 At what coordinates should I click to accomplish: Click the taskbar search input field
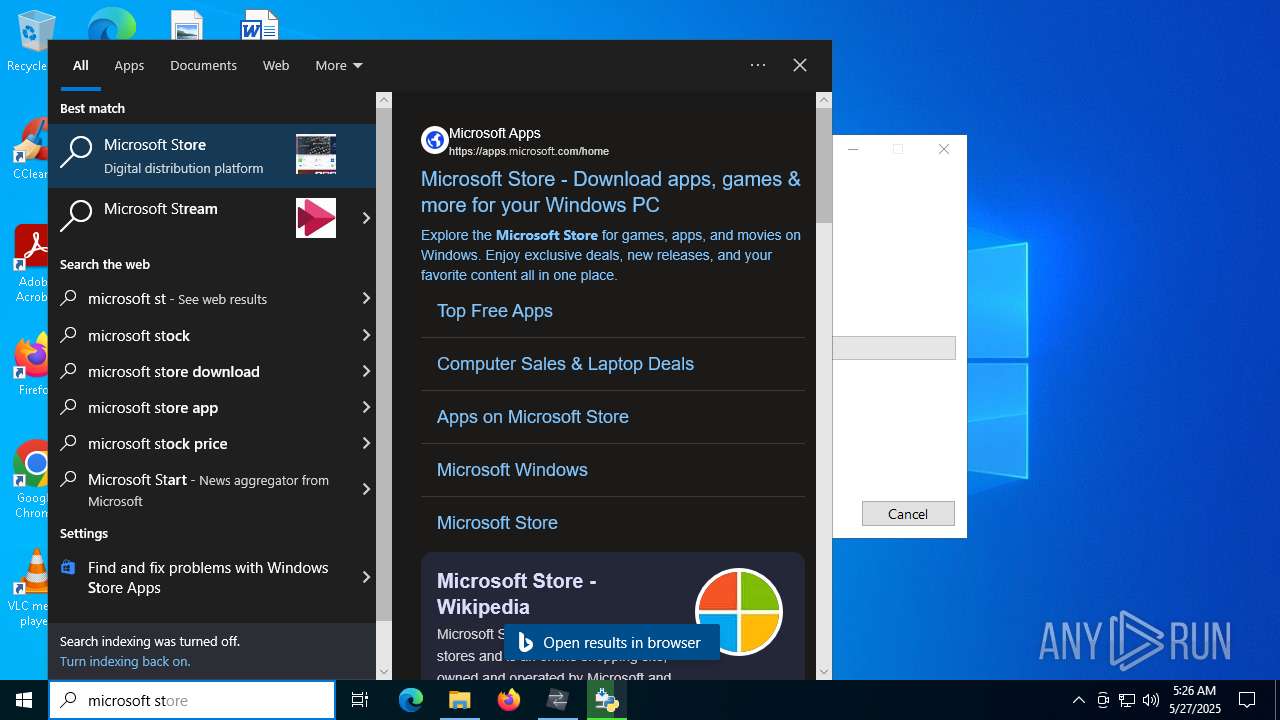192,700
